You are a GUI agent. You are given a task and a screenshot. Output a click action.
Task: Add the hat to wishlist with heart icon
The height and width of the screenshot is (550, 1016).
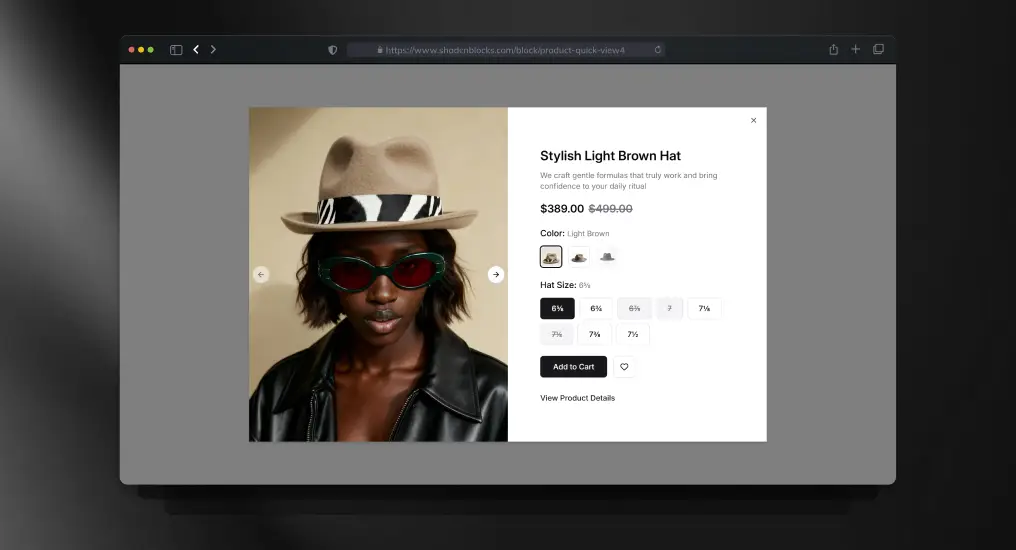point(624,367)
